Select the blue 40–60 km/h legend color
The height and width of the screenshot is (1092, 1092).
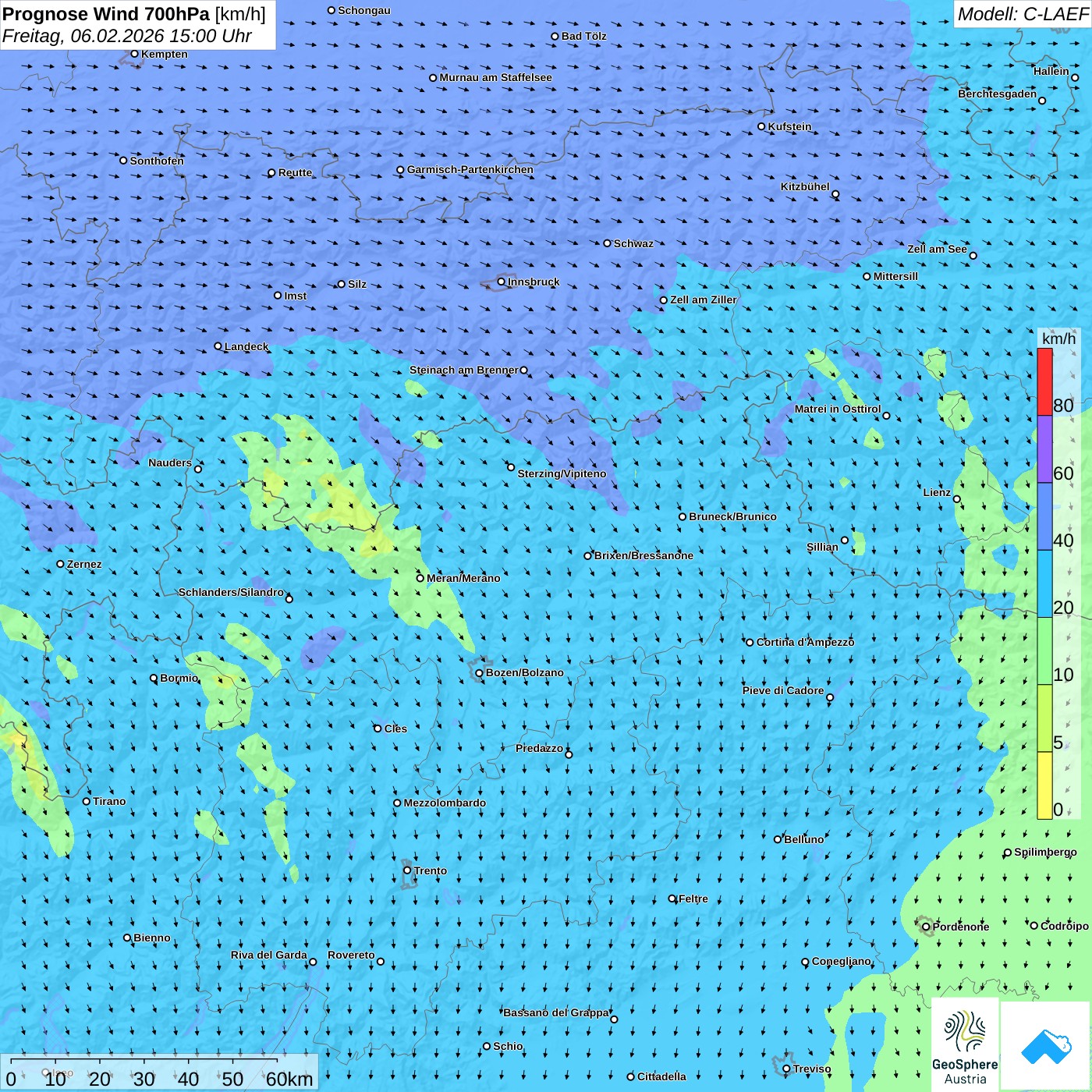[1044, 517]
